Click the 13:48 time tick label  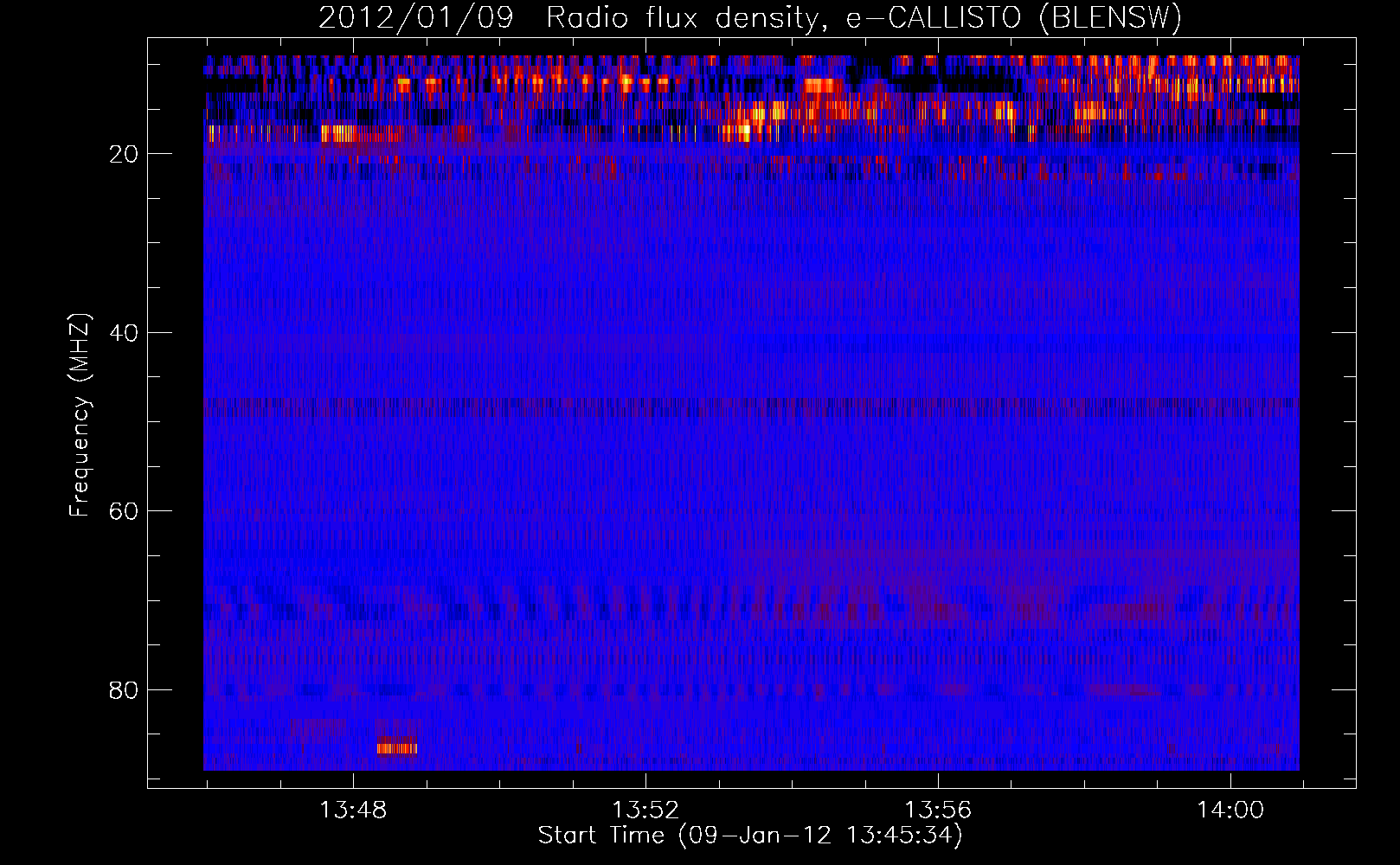tap(353, 811)
